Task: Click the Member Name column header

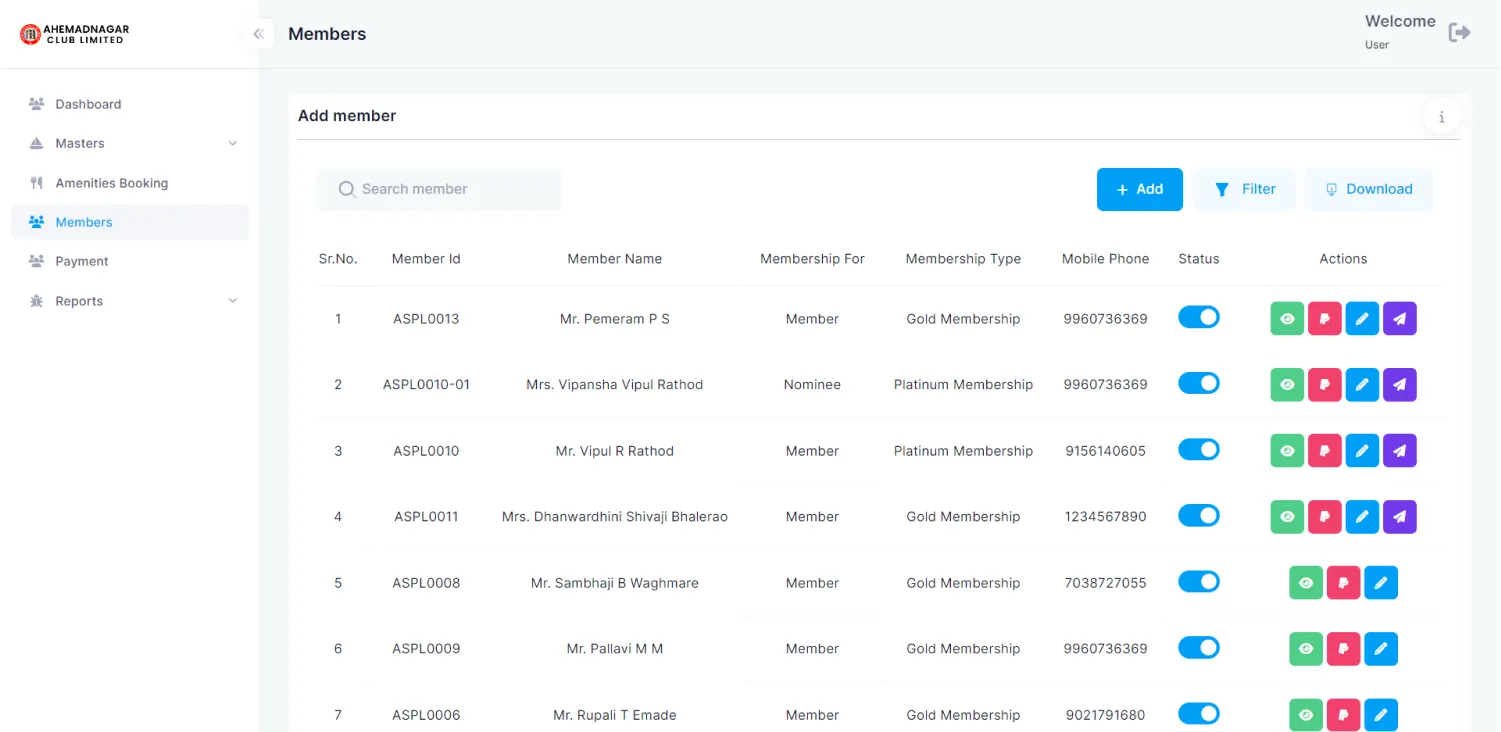Action: 615,259
